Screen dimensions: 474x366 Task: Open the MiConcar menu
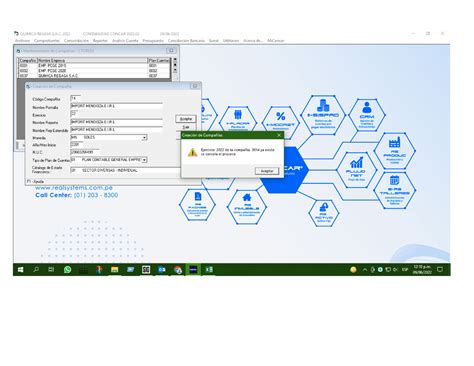tap(276, 41)
